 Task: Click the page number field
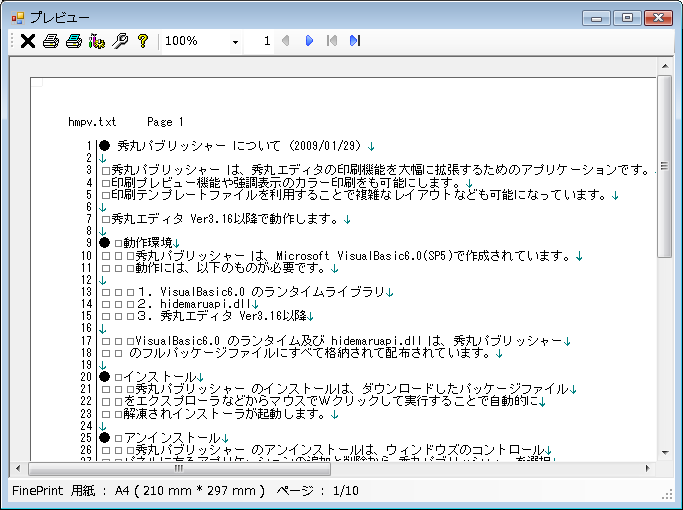pos(262,41)
